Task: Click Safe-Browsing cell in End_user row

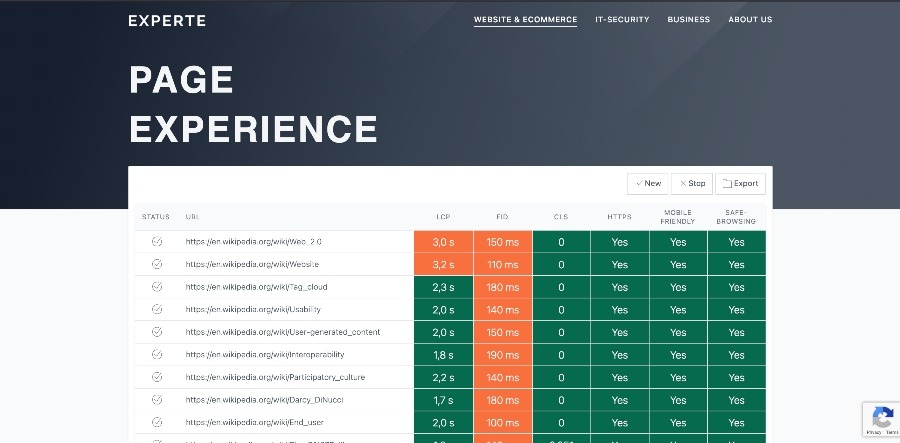Action: [736, 423]
